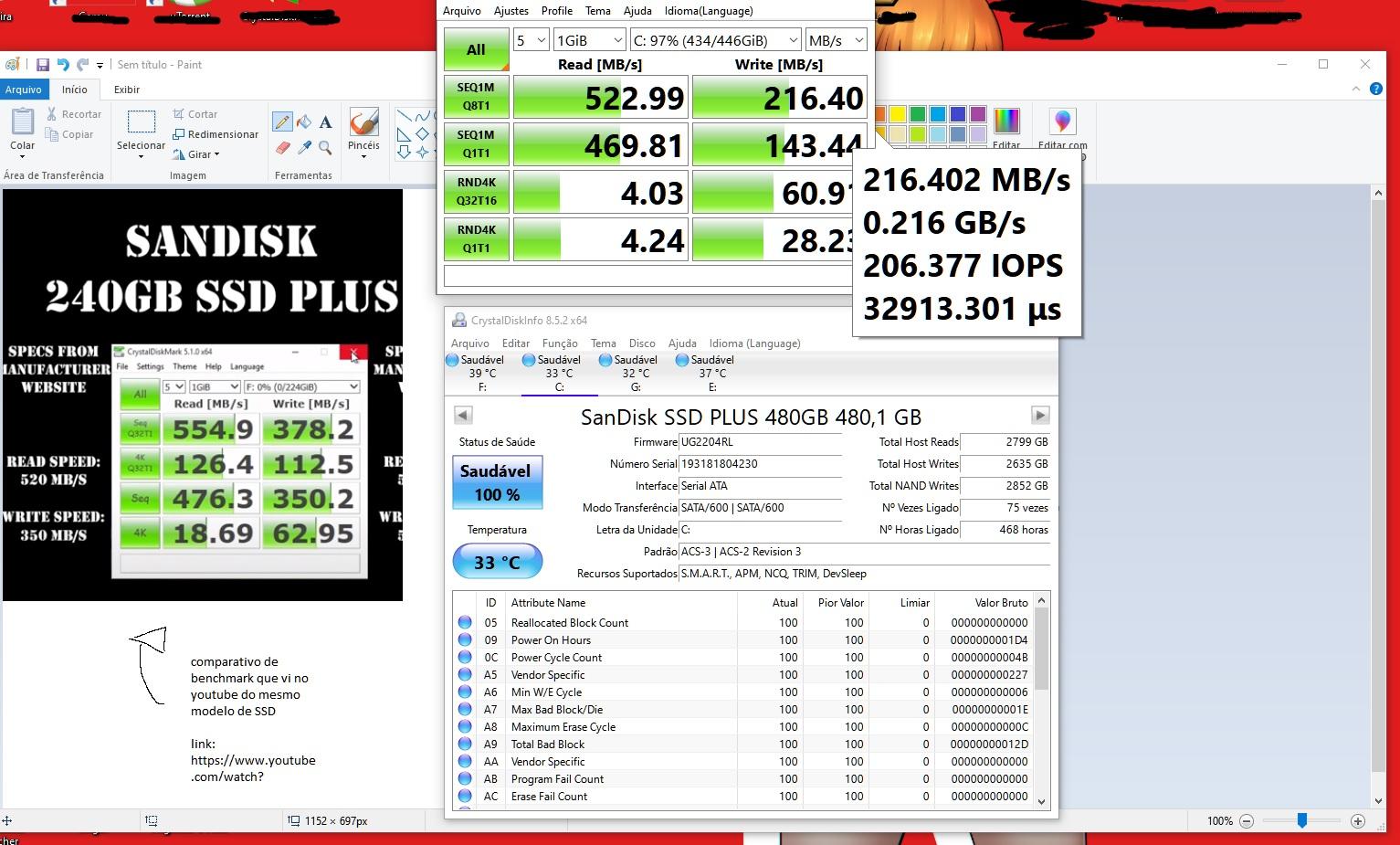Image resolution: width=1400 pixels, height=845 pixels.
Task: Select the G: drive tab showing 32 °C
Action: click(x=636, y=373)
